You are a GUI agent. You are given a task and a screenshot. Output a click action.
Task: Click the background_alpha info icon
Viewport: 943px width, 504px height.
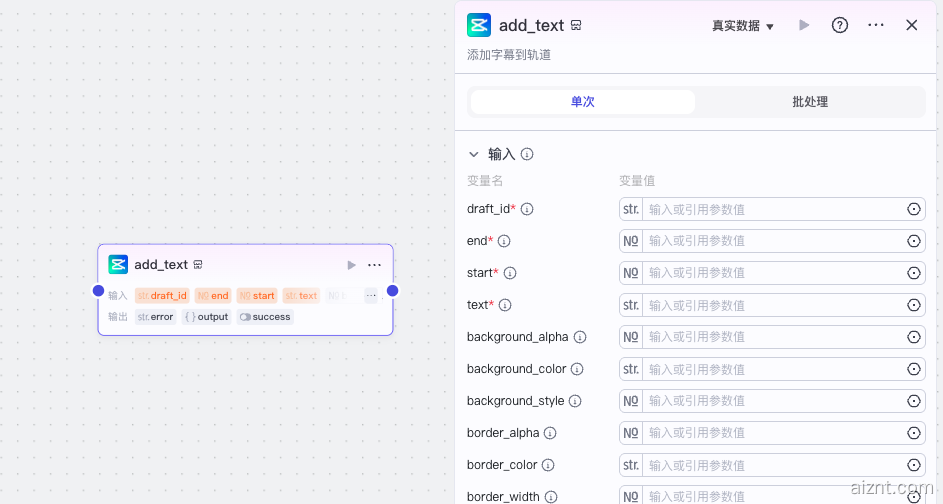coord(580,337)
